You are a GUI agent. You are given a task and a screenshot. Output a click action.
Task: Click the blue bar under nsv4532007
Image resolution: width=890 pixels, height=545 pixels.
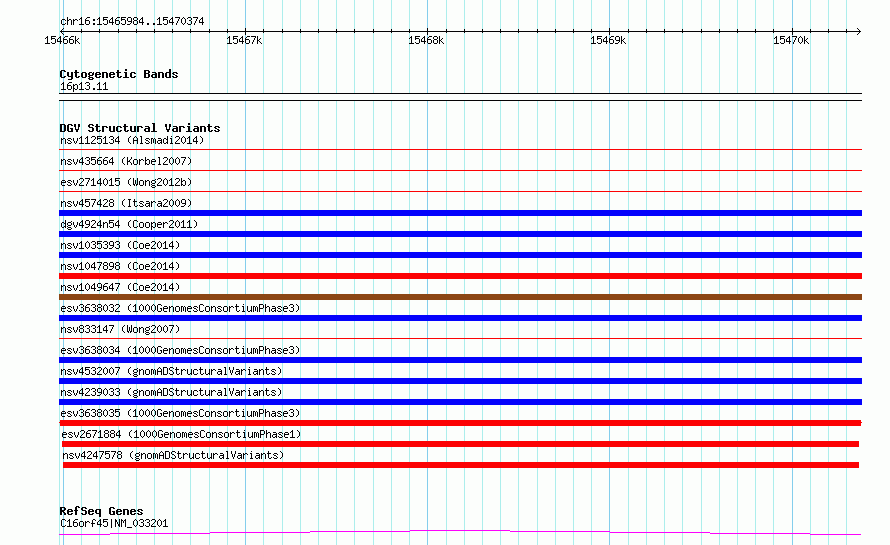460,381
